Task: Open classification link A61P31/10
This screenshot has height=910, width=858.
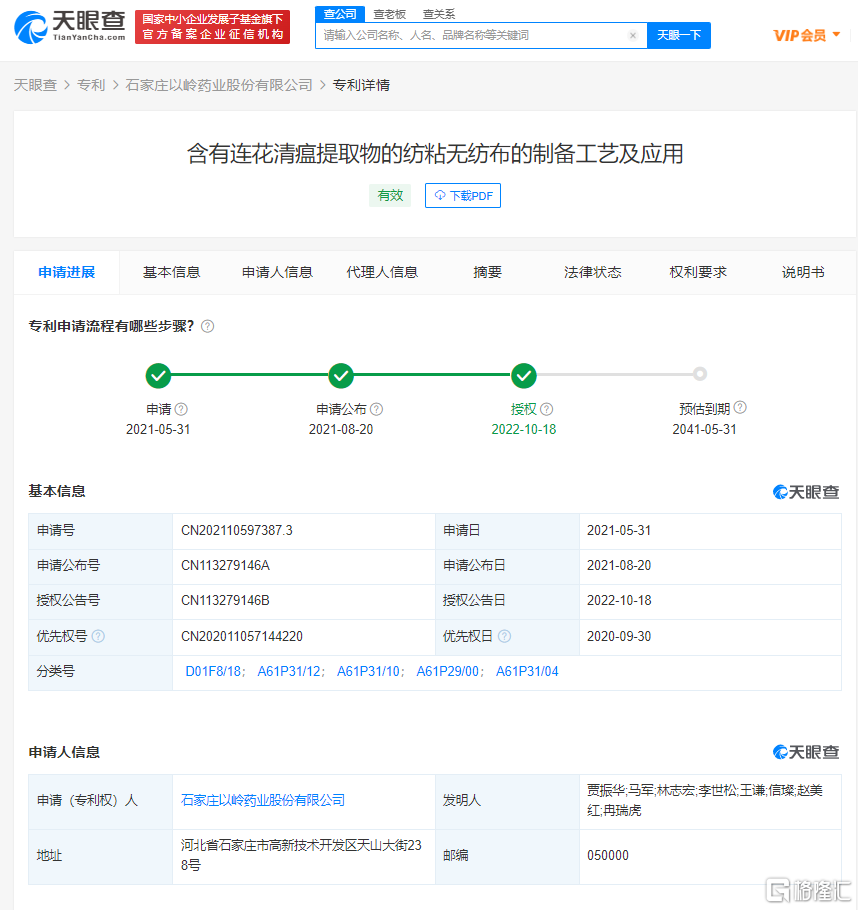Action: [369, 671]
